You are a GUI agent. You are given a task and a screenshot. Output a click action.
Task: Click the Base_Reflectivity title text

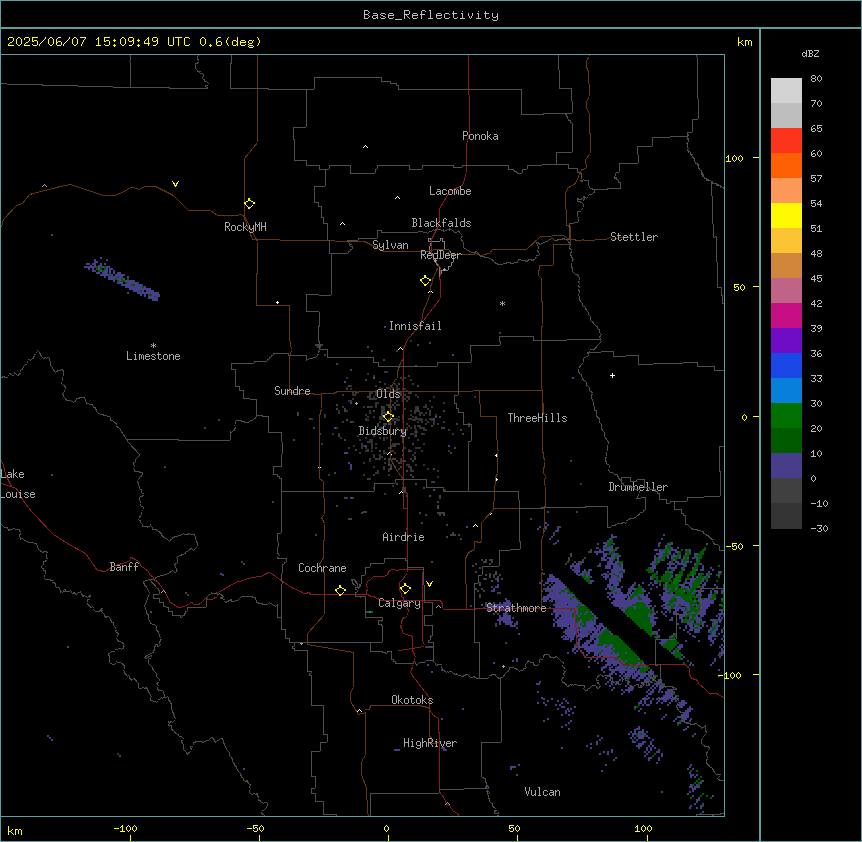pos(431,15)
